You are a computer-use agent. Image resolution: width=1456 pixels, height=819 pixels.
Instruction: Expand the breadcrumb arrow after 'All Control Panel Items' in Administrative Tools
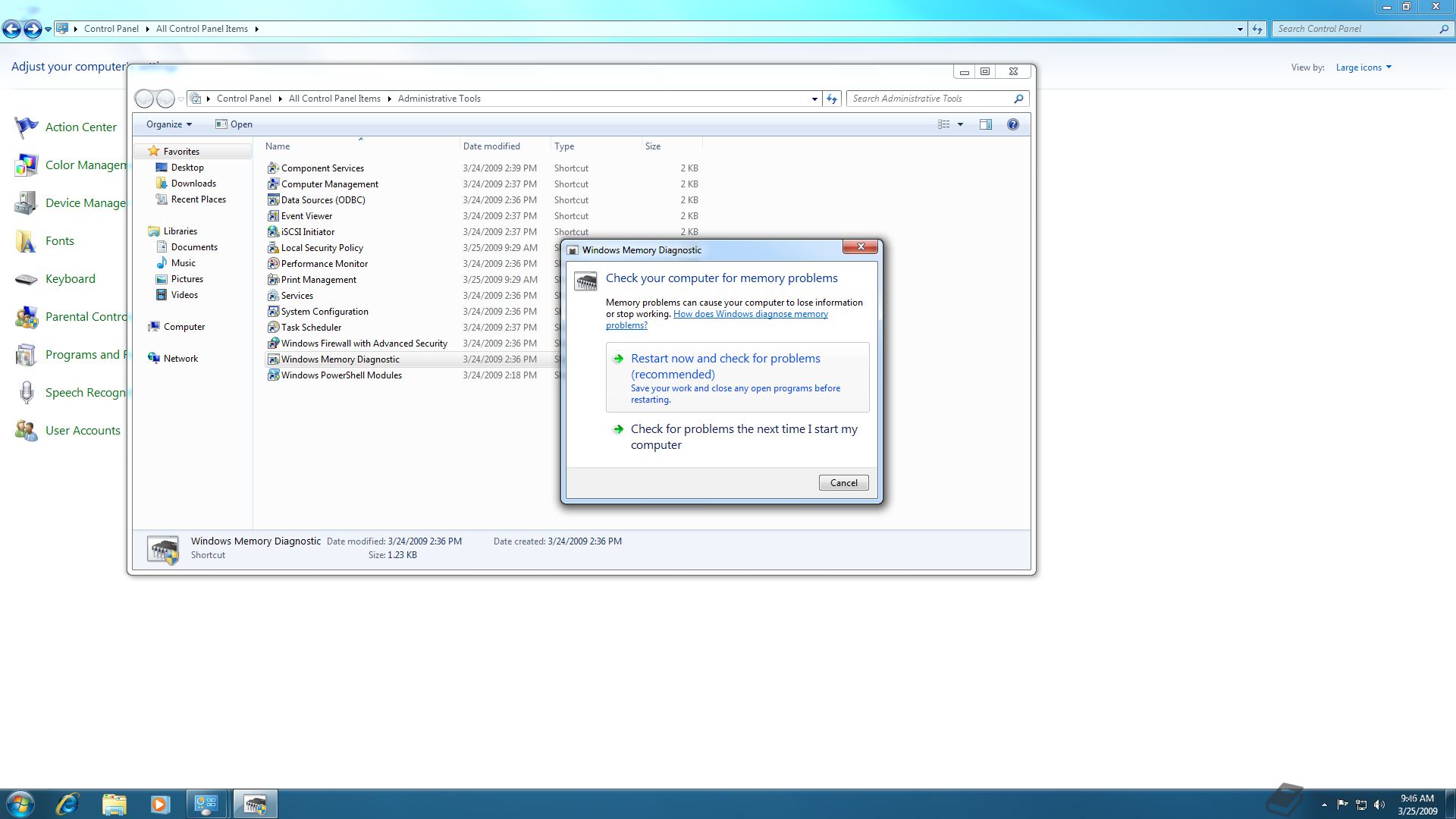point(389,99)
